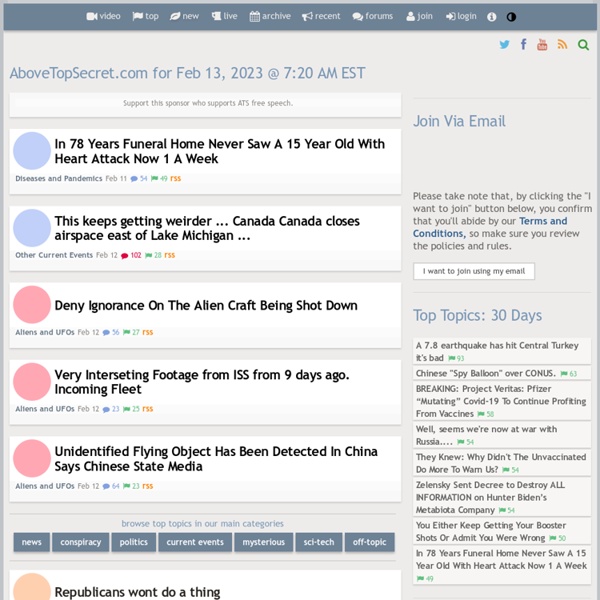Open the Republicans wont do a thing headline
Screen dimensions: 600x600
(137, 592)
